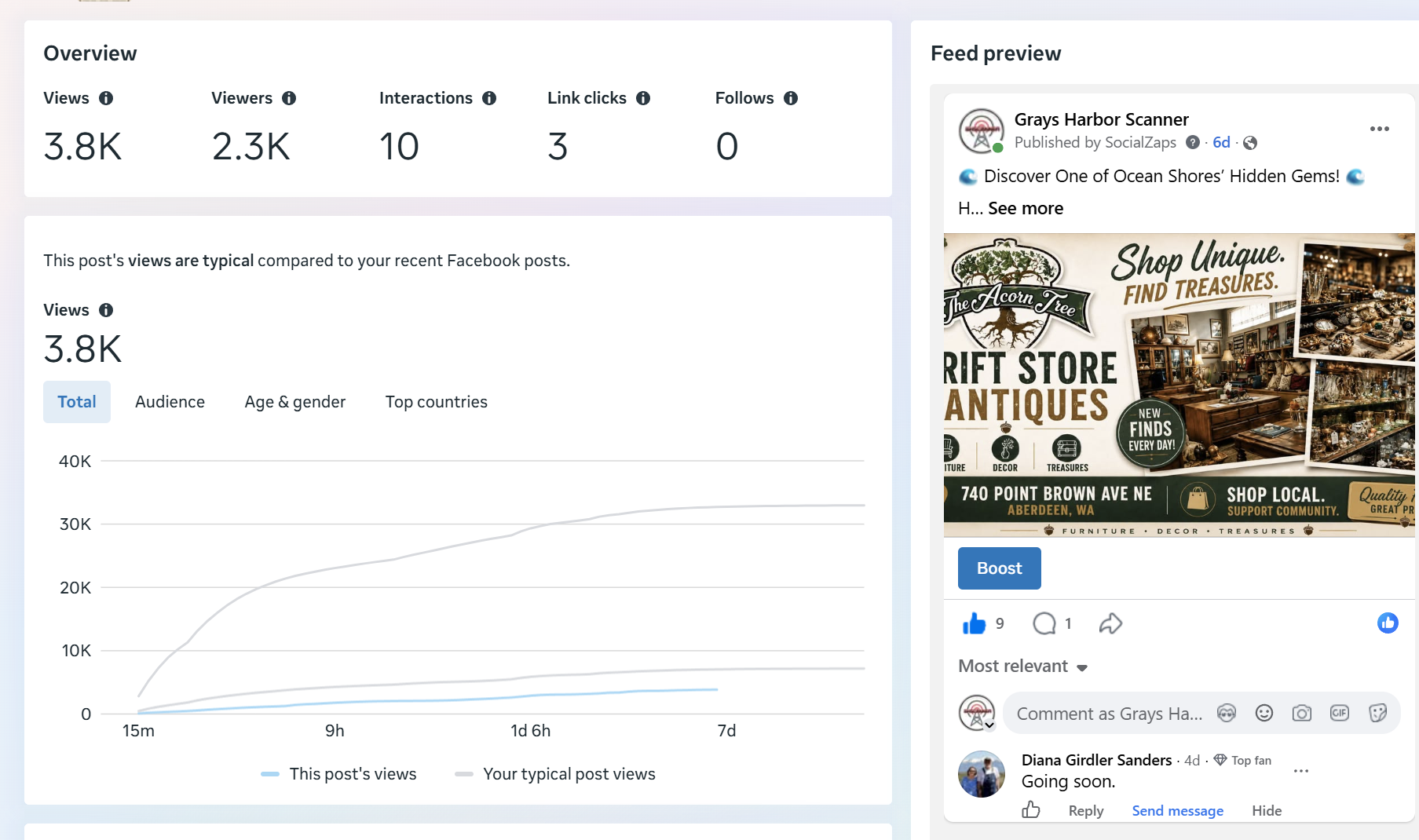1419x840 pixels.
Task: Click the help icon next to SocialZaps
Action: (1193, 142)
